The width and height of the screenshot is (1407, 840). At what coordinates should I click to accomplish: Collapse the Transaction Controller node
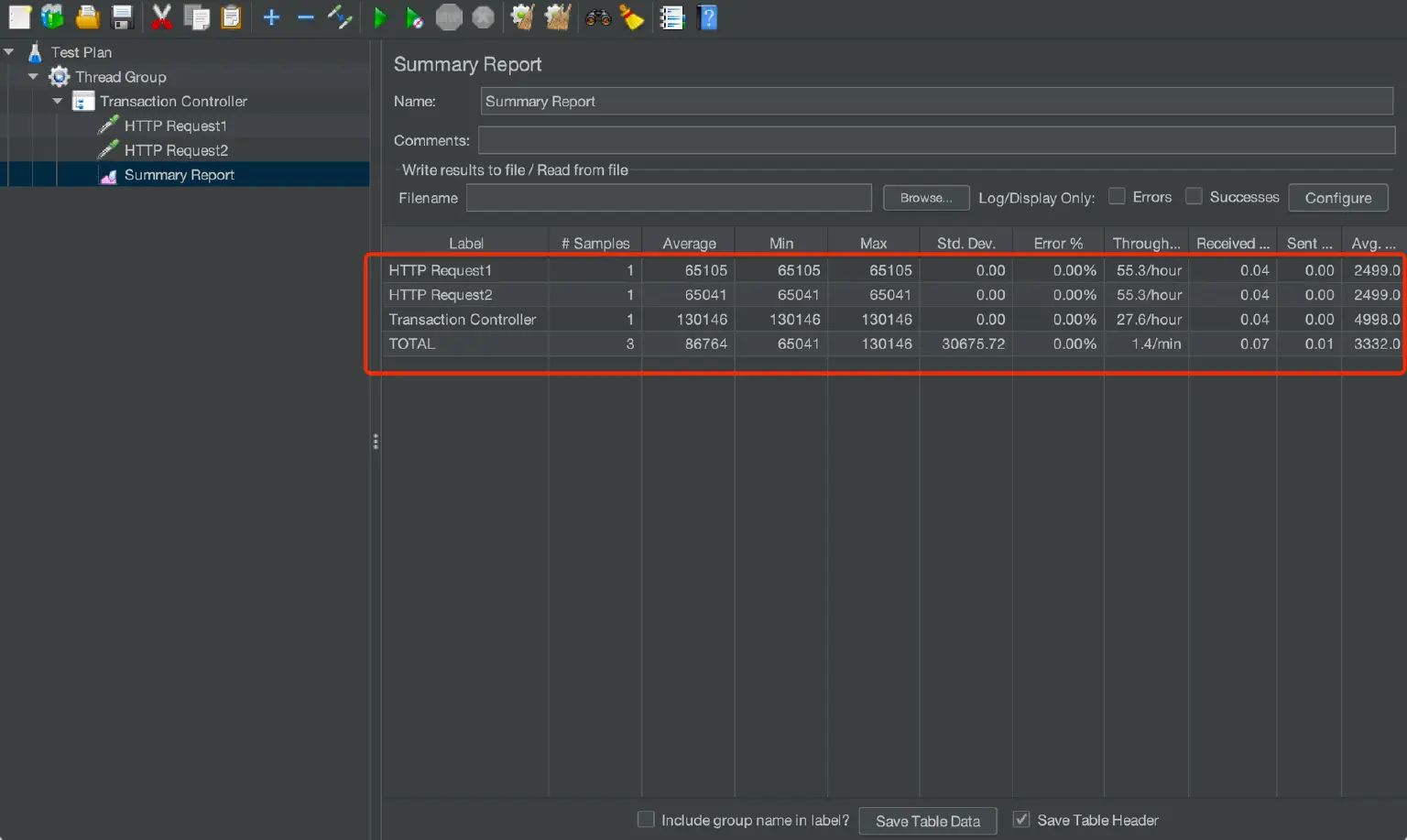pyautogui.click(x=57, y=101)
